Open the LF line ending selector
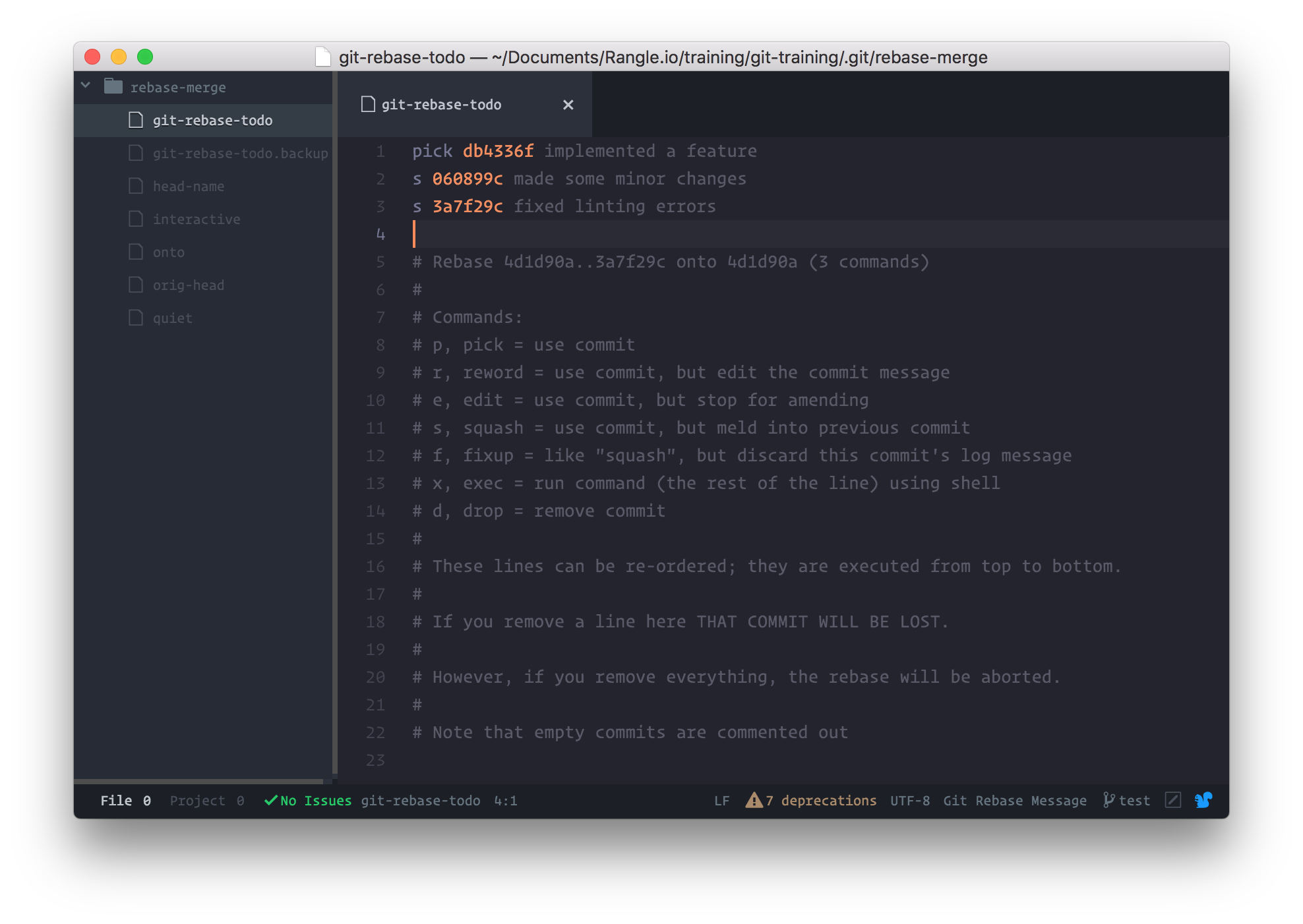This screenshot has width=1303, height=924. tap(721, 801)
